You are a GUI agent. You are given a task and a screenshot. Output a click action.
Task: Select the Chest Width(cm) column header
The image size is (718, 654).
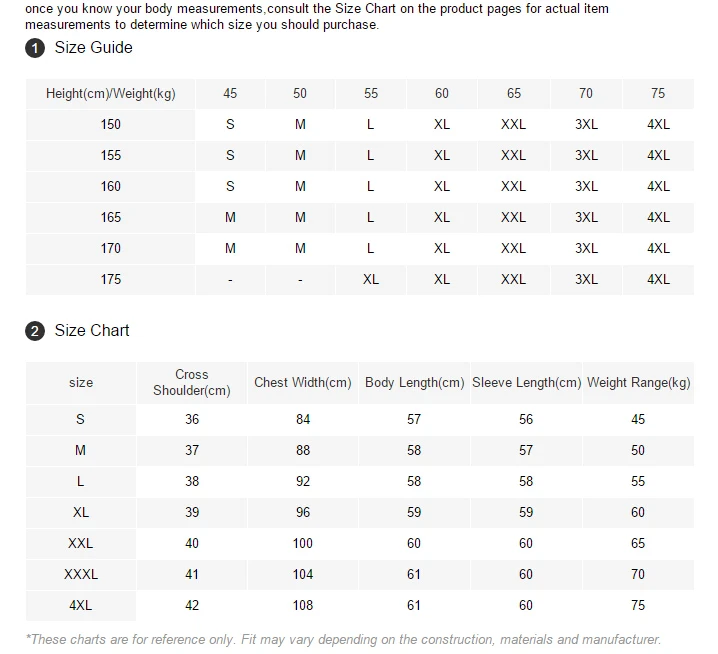pos(303,383)
